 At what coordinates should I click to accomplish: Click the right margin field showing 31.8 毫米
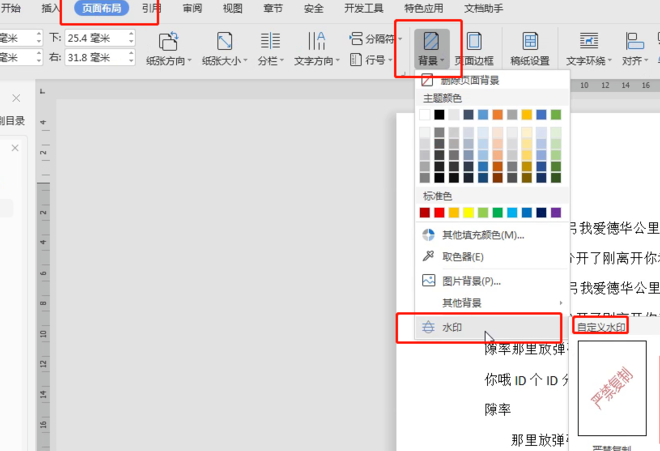point(96,57)
